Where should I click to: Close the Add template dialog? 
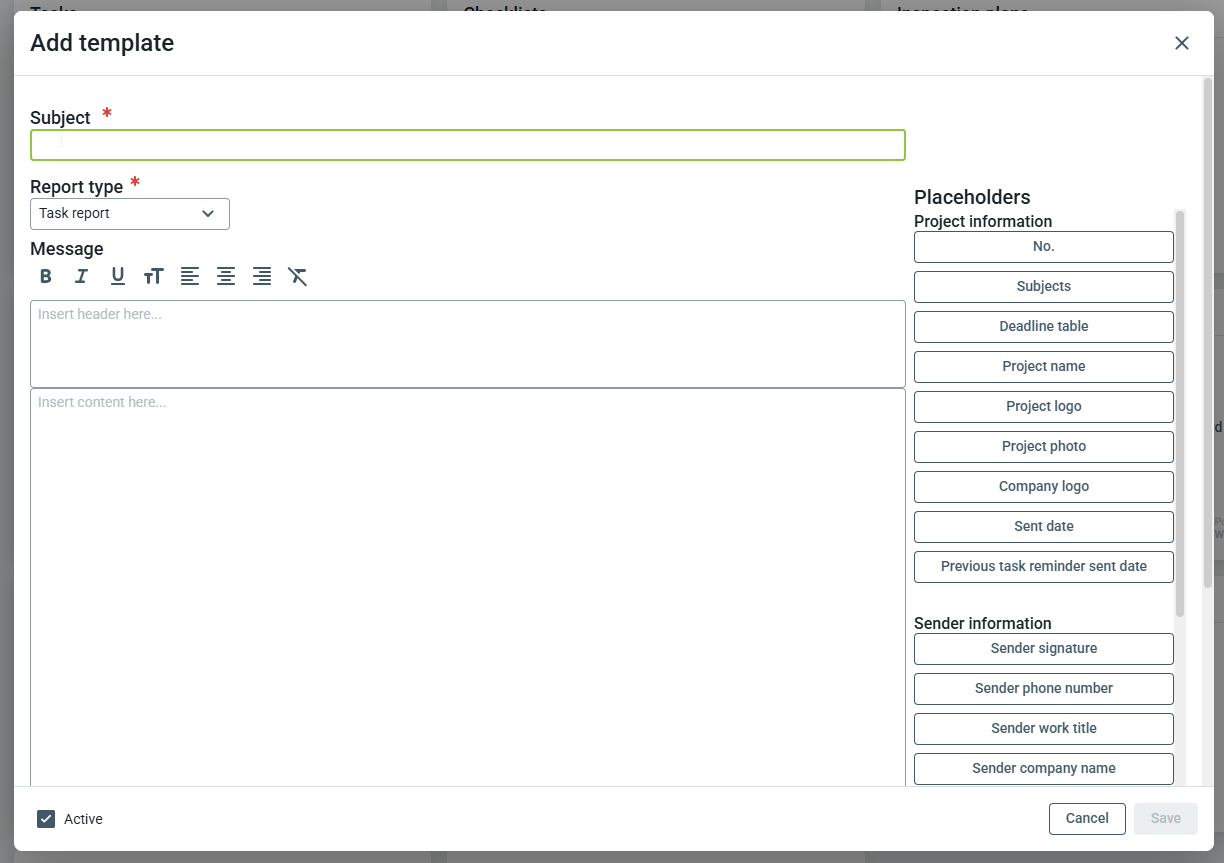click(1182, 43)
